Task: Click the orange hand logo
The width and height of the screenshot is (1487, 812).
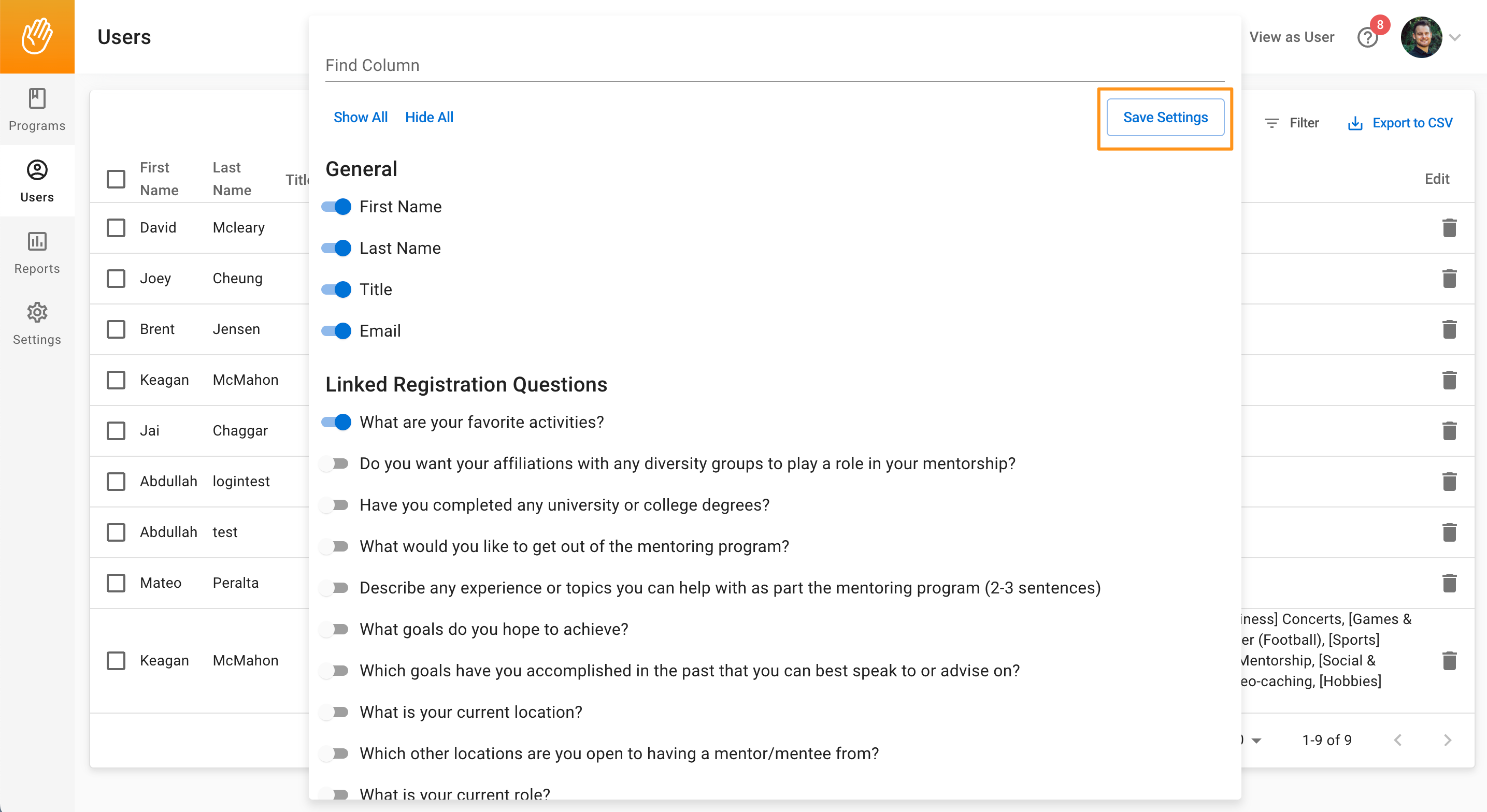Action: pos(37,36)
